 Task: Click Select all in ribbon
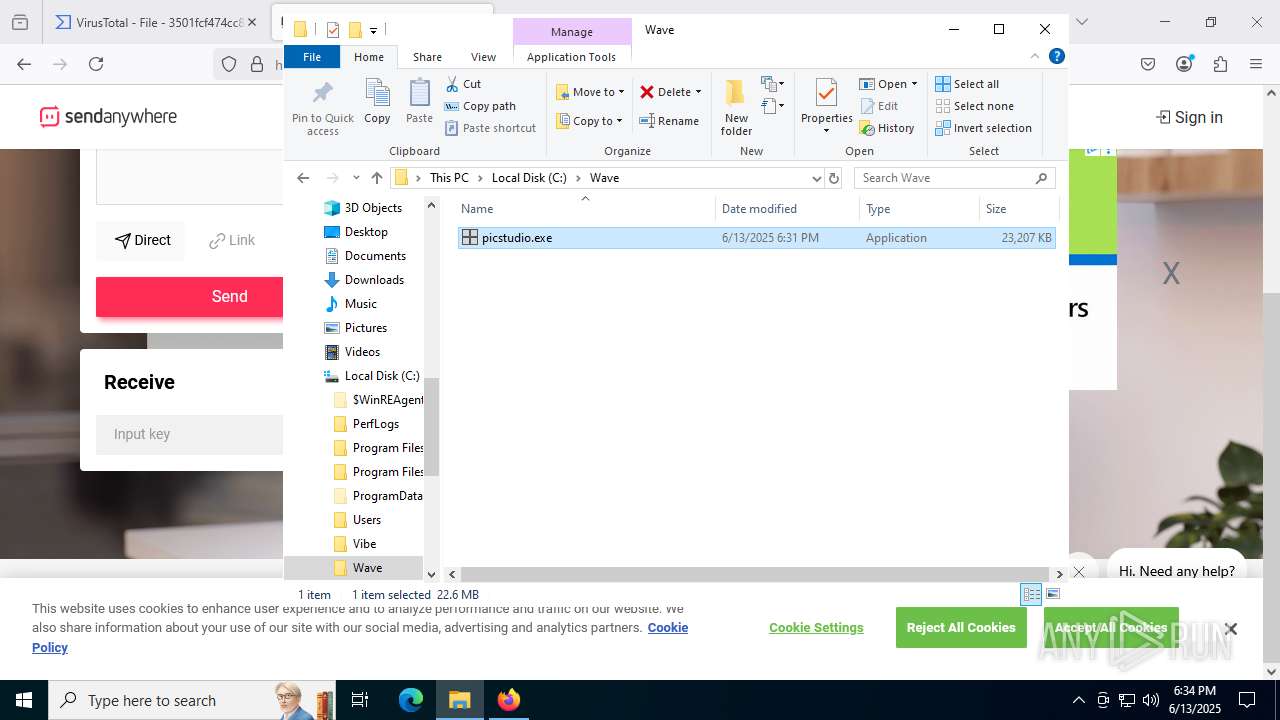click(x=967, y=84)
